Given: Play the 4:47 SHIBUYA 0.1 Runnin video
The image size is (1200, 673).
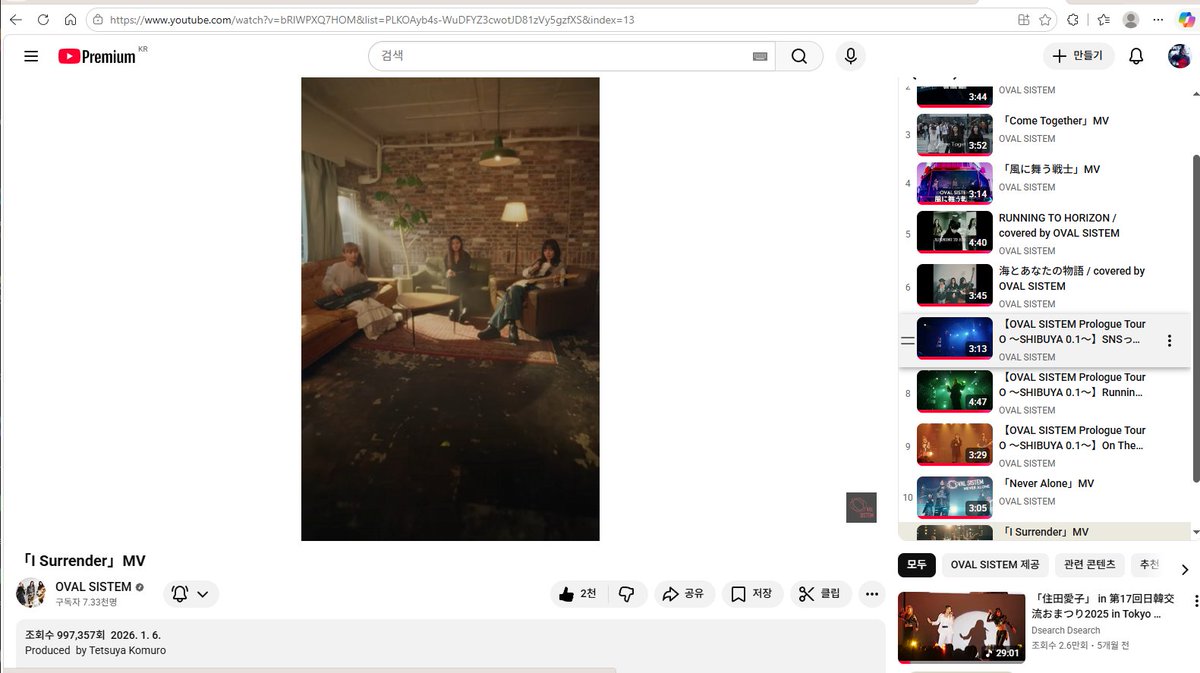Looking at the screenshot, I should (x=1044, y=393).
